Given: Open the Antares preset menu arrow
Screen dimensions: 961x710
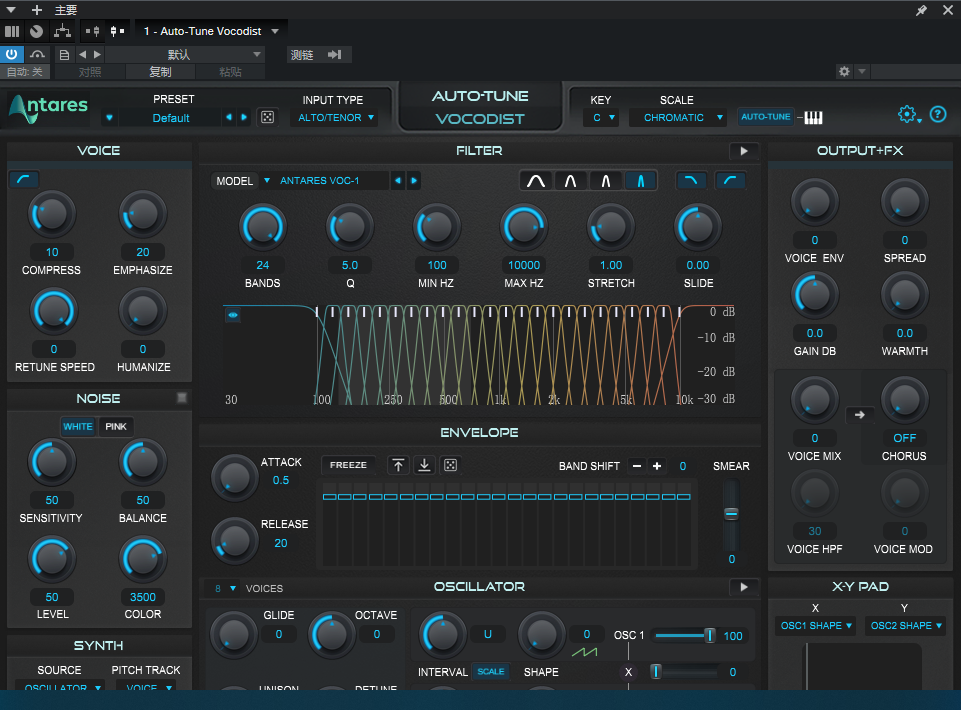Looking at the screenshot, I should coord(109,118).
